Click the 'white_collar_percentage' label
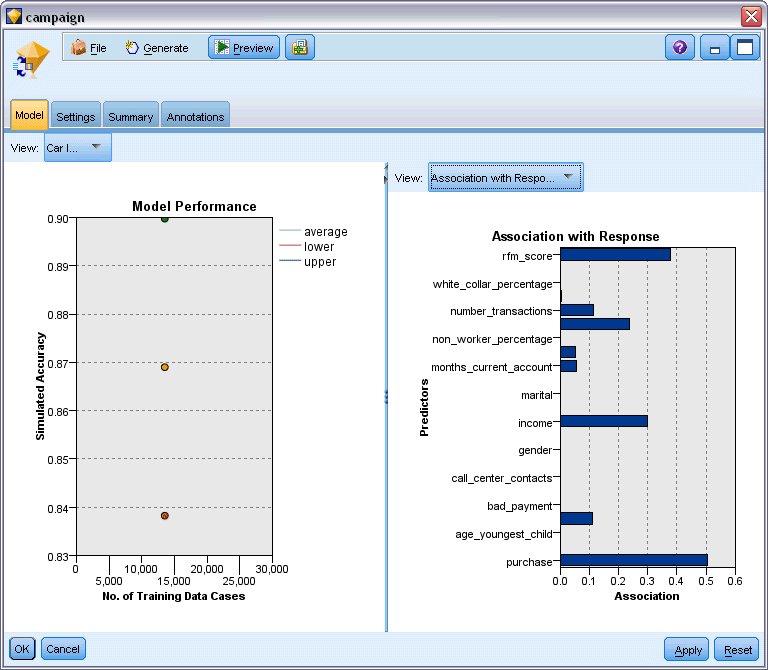Viewport: 768px width, 670px height. [x=492, y=284]
